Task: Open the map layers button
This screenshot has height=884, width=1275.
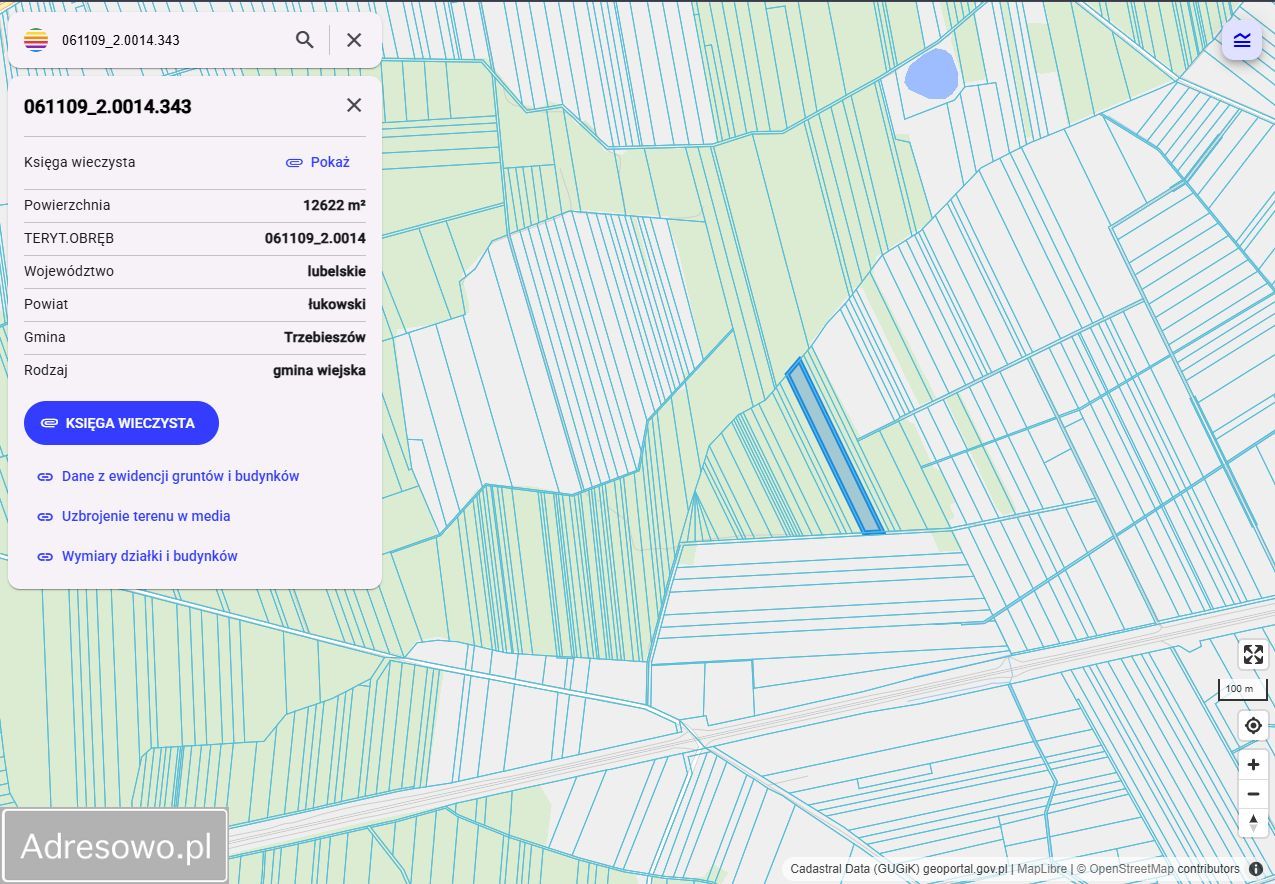Action: pos(1242,40)
